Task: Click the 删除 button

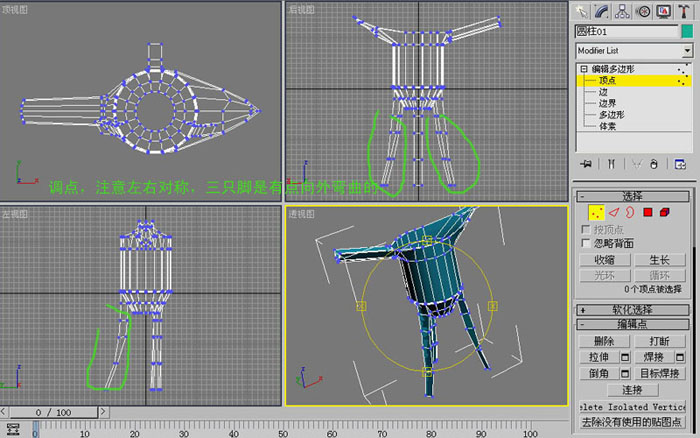Action: (604, 341)
